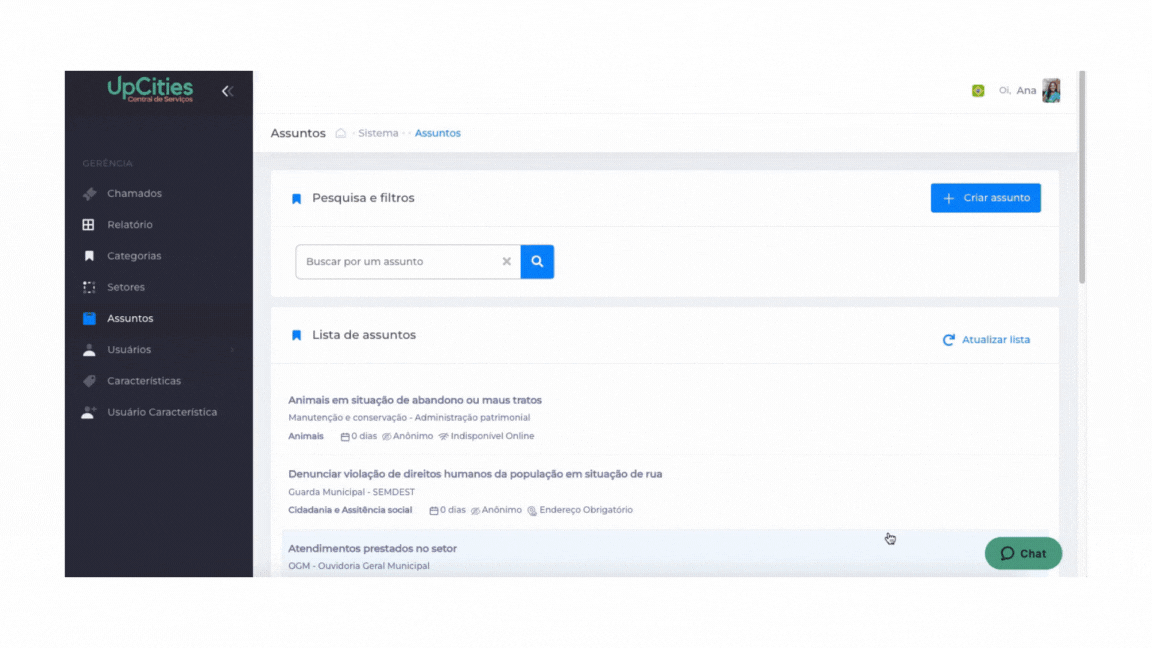
Task: Click Atualizar lista to refresh
Action: point(996,339)
